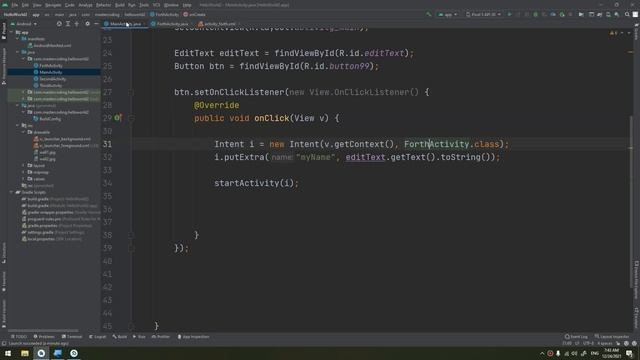The height and width of the screenshot is (360, 640).
Task: Open the Android view selector dropdown
Action: tap(24, 24)
